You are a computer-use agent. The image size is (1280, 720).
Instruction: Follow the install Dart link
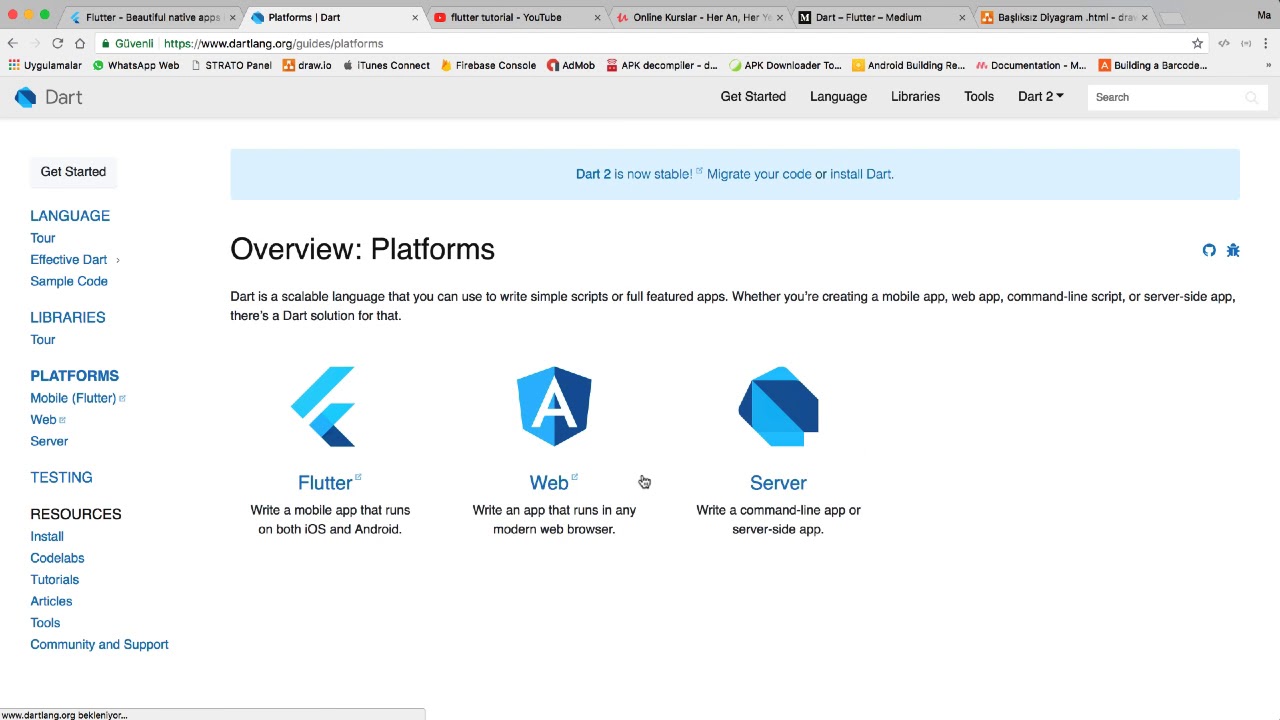tap(860, 174)
